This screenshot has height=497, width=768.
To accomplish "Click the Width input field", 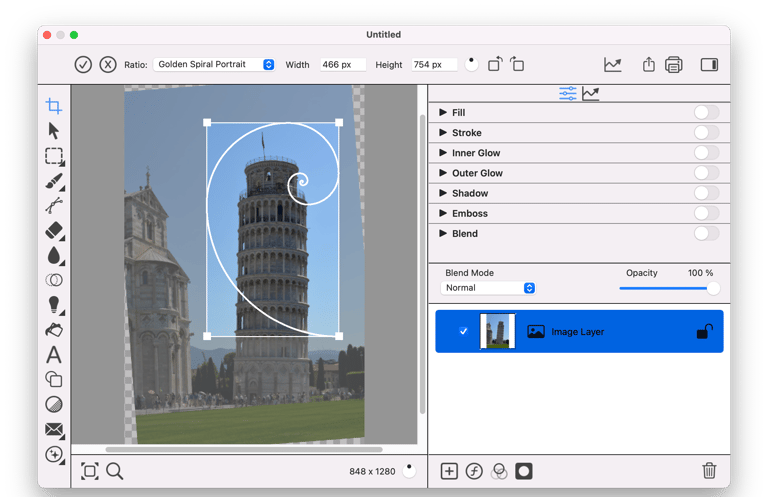I will click(343, 64).
